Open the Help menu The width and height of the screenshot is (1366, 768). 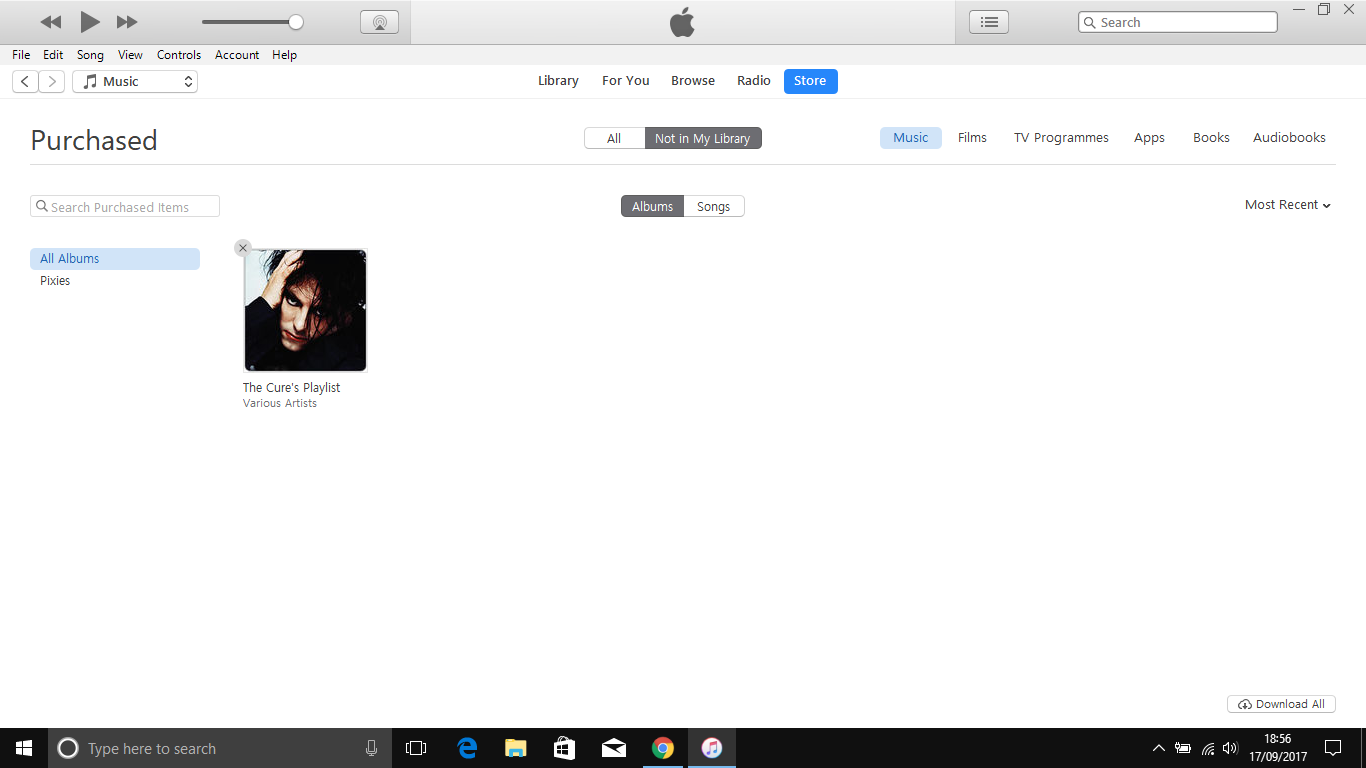285,55
